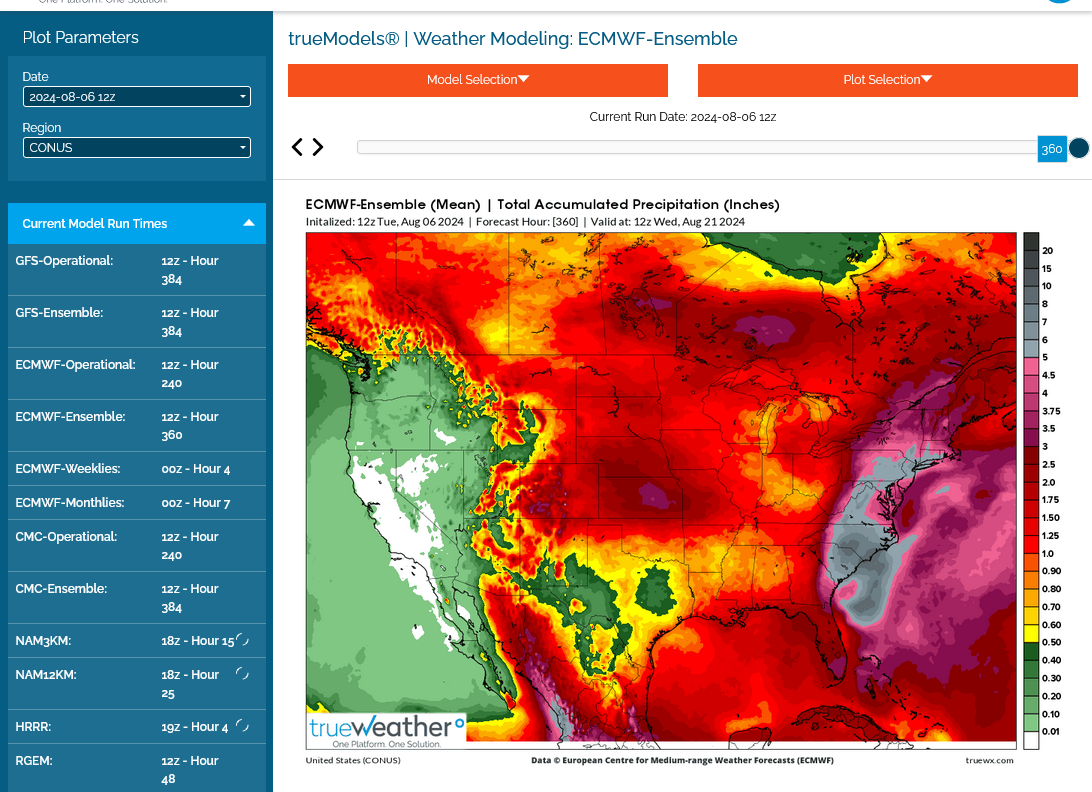Select the GFS-Ensemble row label
Viewport: 1092px width, 792px height.
tap(59, 313)
